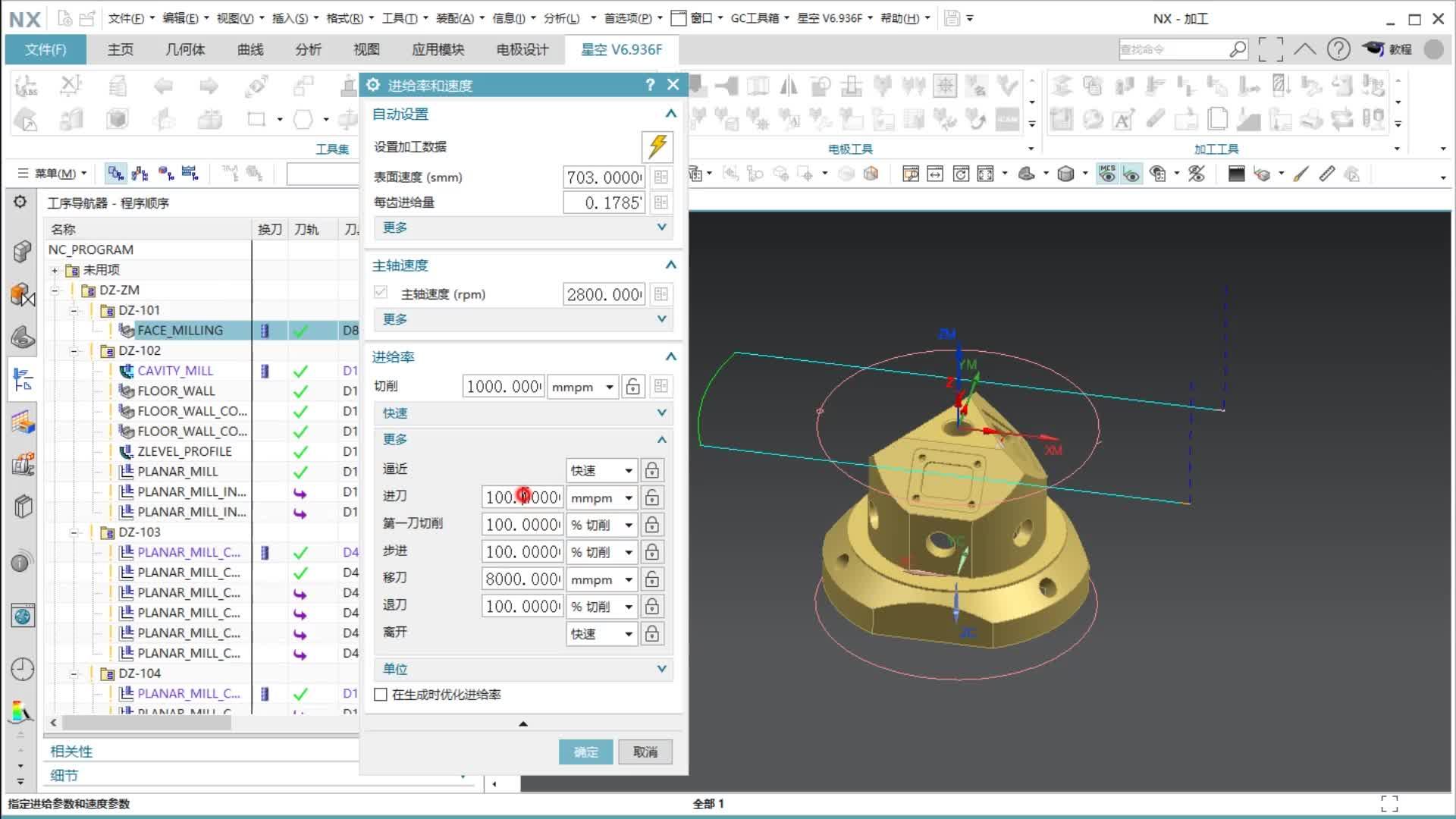Toggle the lock on the Retract (退刀) row
Image resolution: width=1456 pixels, height=819 pixels.
[x=651, y=607]
